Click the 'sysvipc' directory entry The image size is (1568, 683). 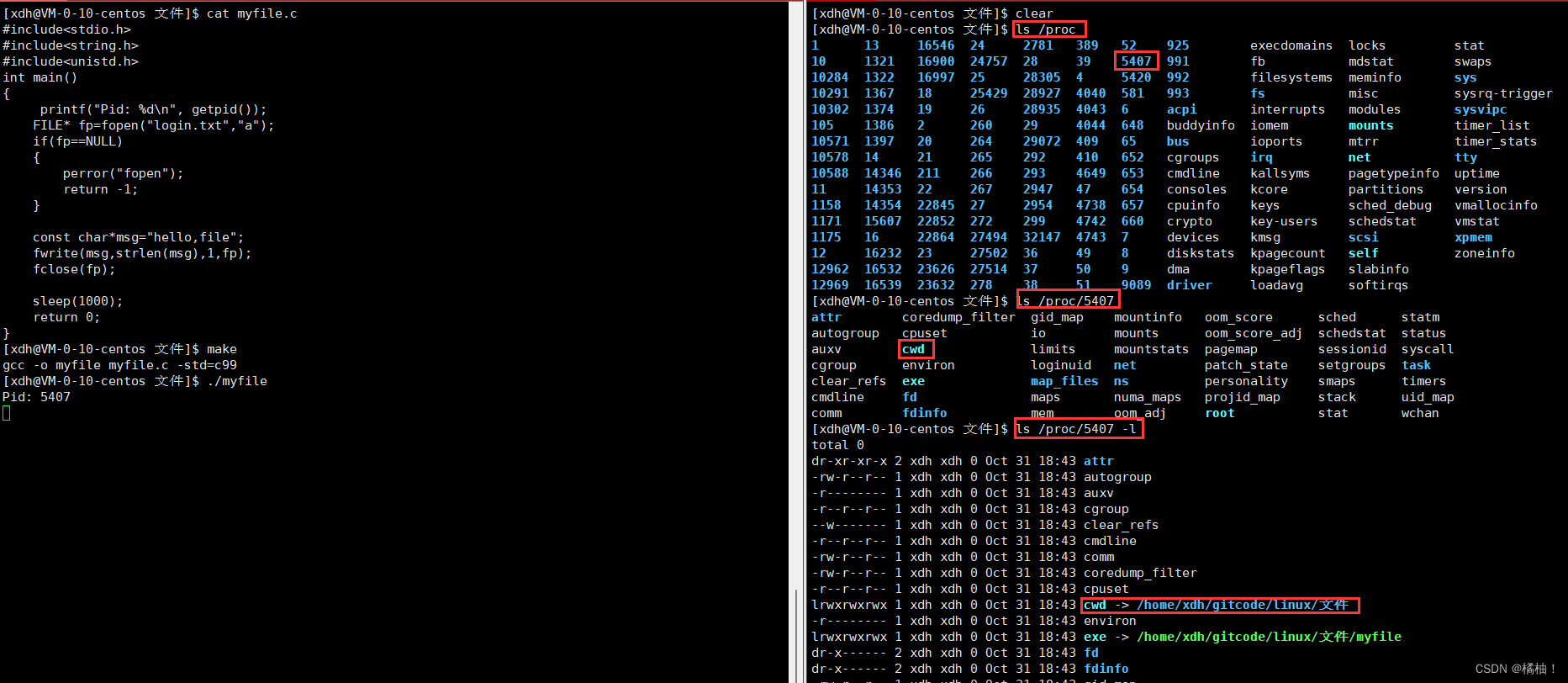point(1481,109)
